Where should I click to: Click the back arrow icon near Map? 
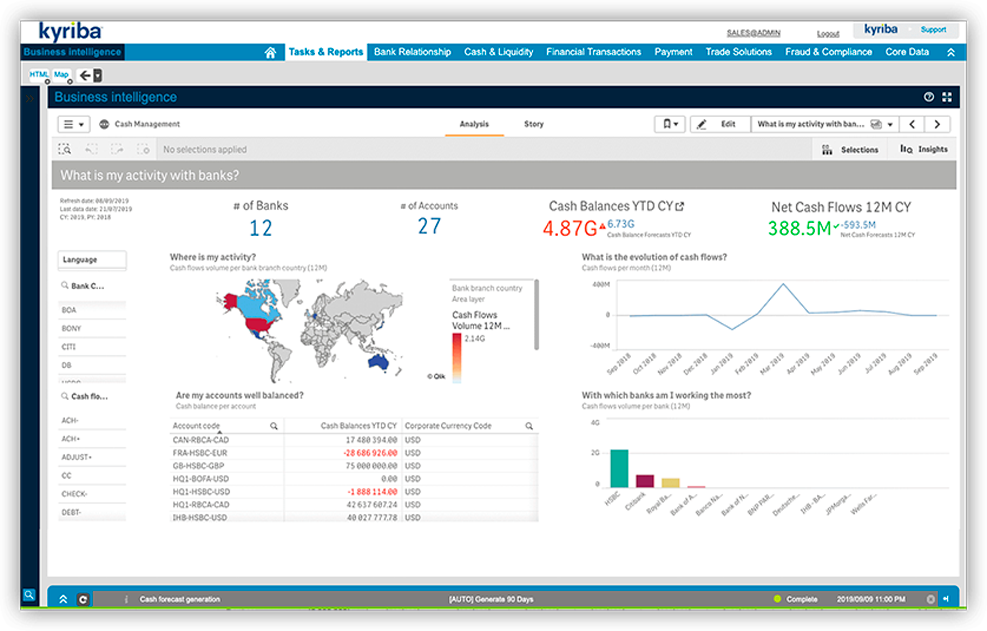(x=86, y=75)
